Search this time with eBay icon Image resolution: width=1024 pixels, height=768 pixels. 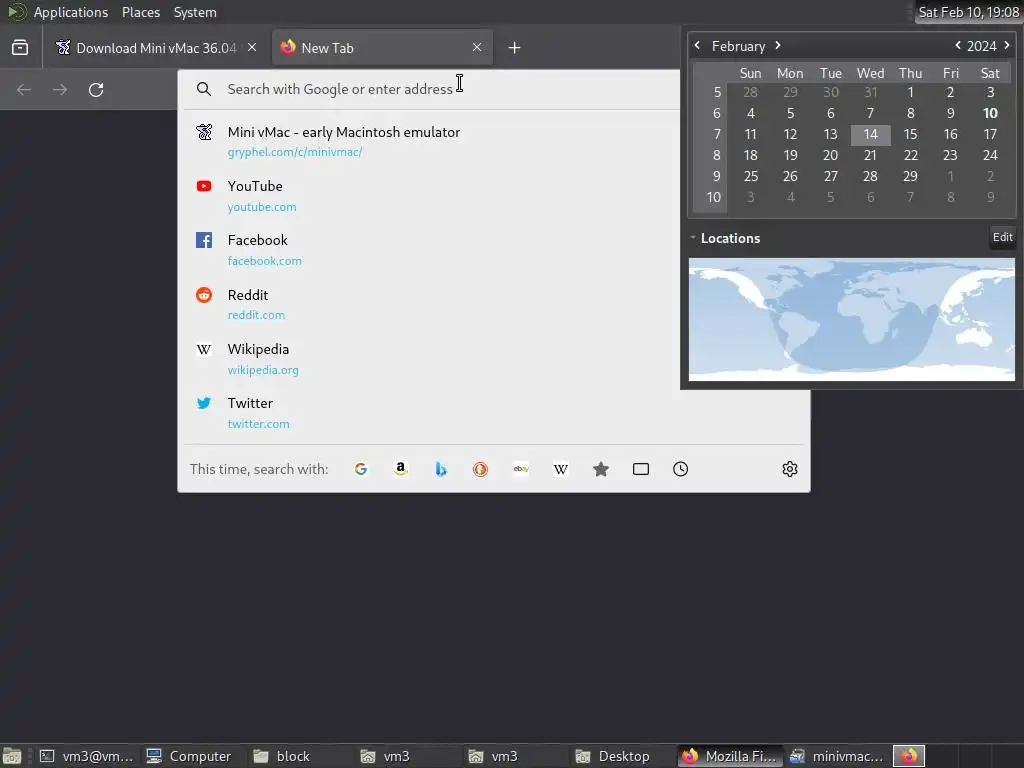(520, 469)
